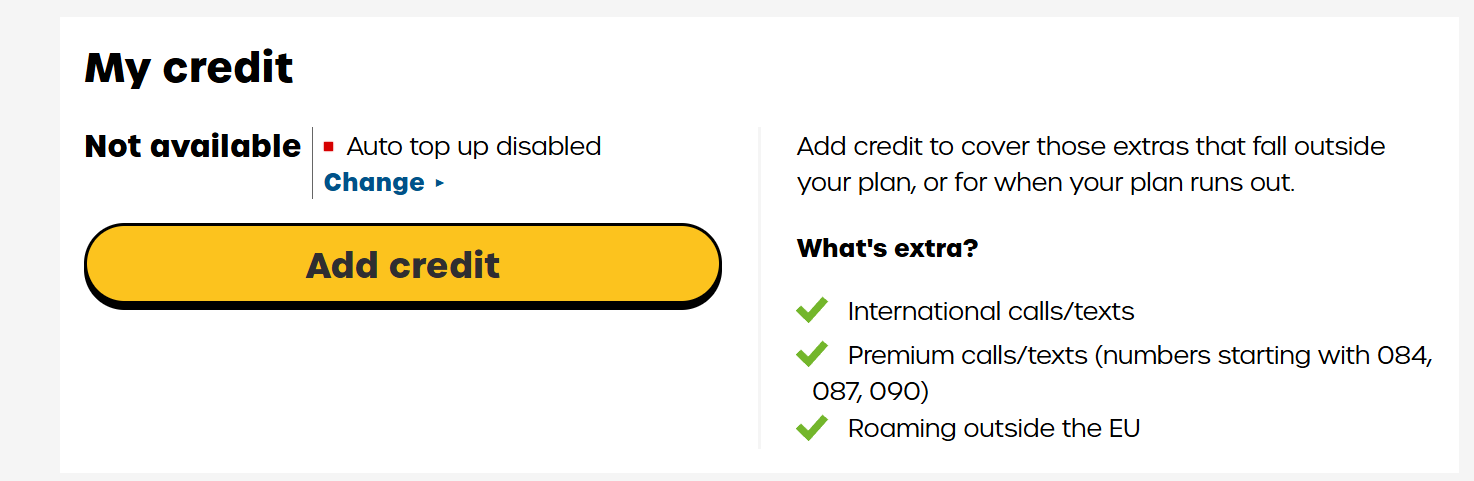Click the What's extra? subheading

click(x=887, y=248)
